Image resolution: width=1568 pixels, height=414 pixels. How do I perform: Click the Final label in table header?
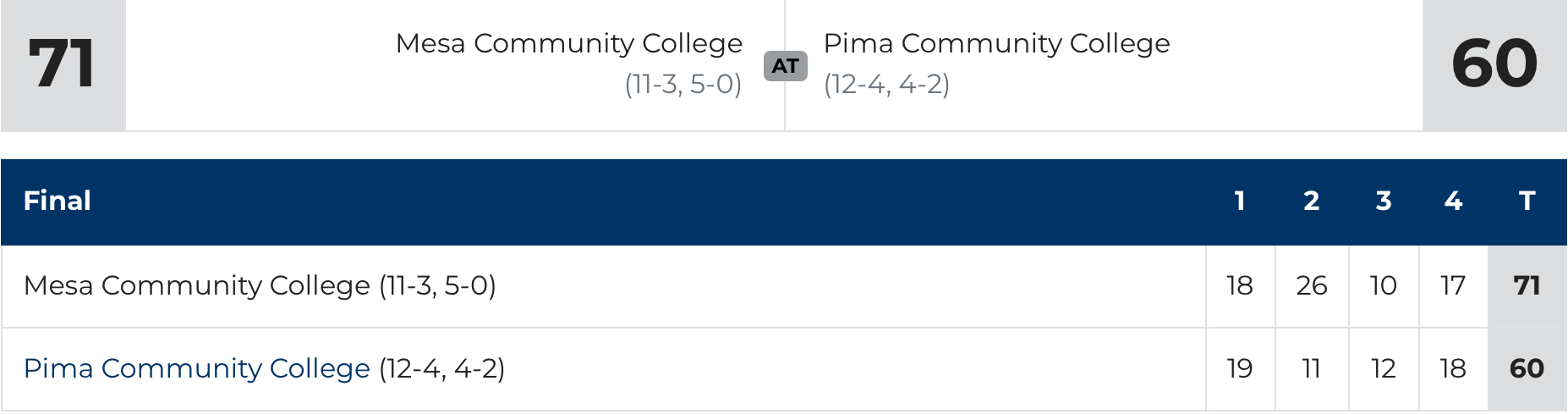click(57, 201)
